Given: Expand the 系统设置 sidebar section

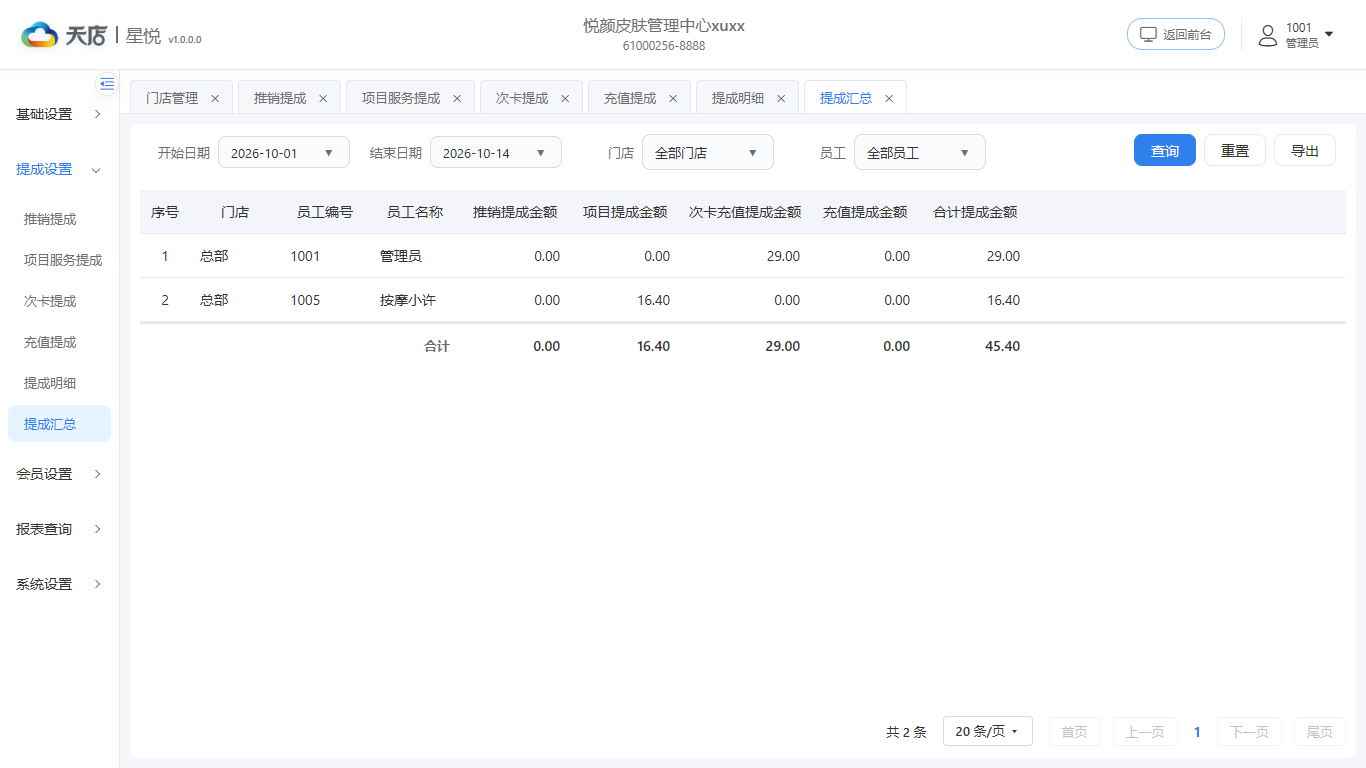Looking at the screenshot, I should [59, 584].
